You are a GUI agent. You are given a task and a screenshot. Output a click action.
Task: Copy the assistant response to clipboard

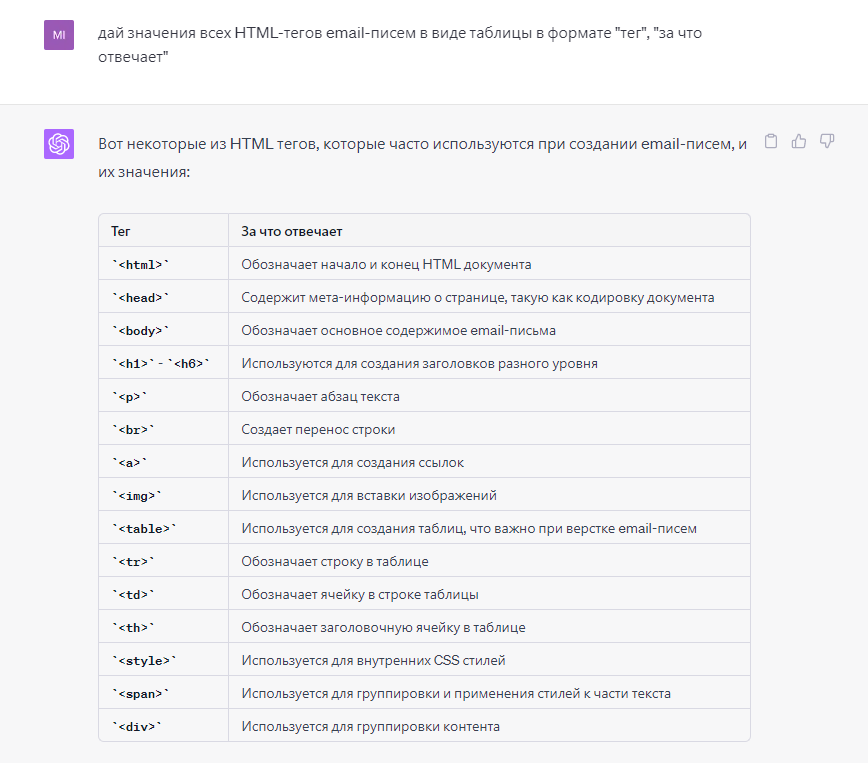coord(771,142)
